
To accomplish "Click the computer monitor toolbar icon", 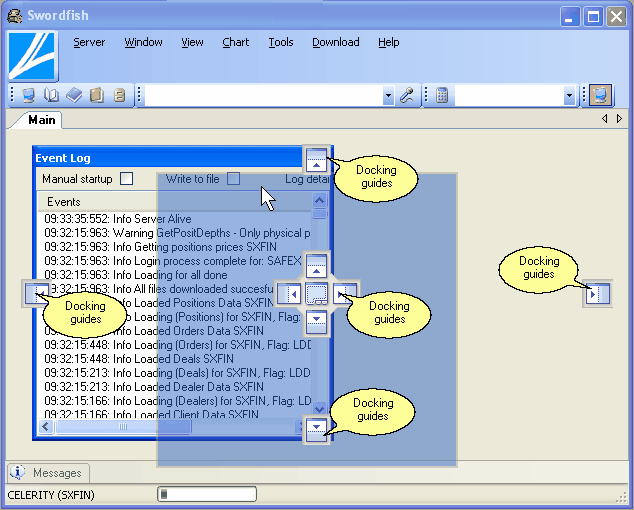I will 28,96.
